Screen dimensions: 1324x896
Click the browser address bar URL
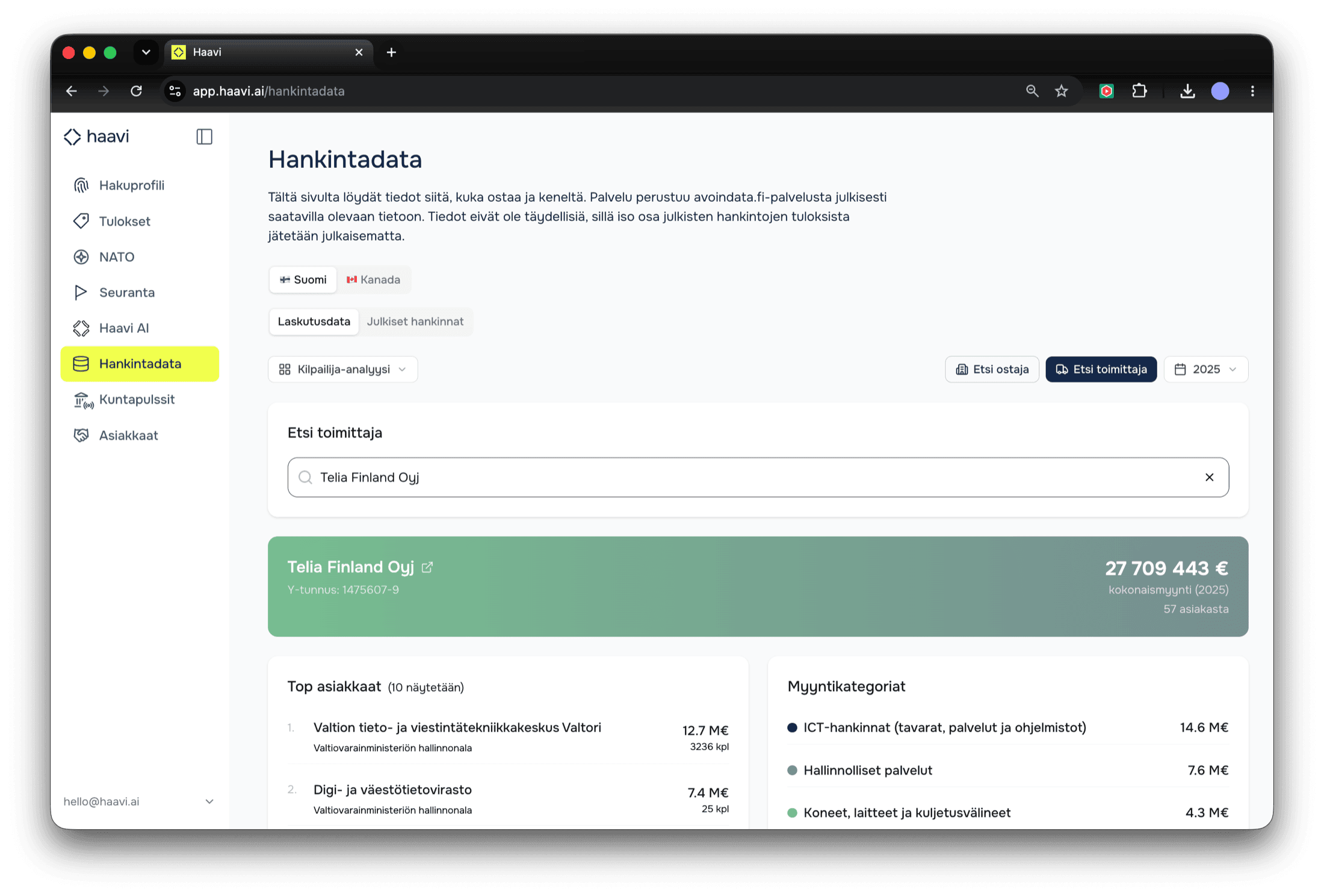[268, 91]
